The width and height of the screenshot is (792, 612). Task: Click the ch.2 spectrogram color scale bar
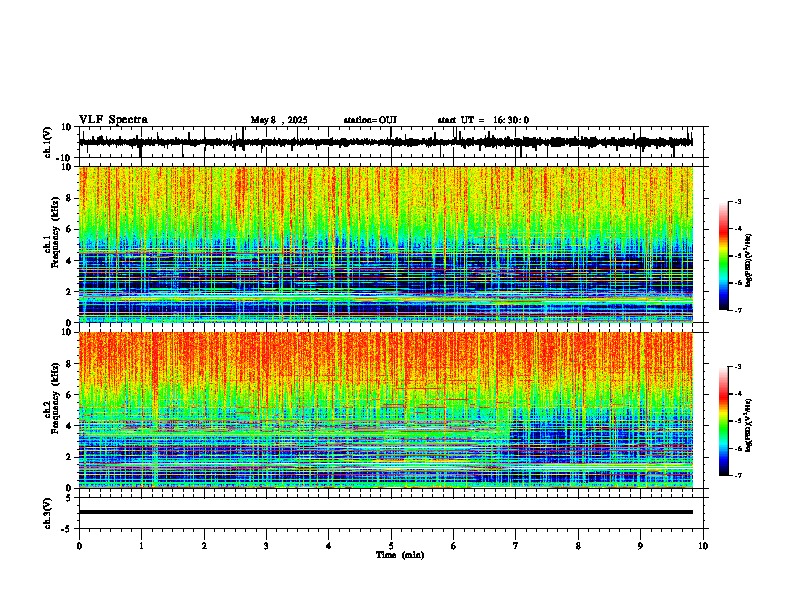pyautogui.click(x=723, y=421)
